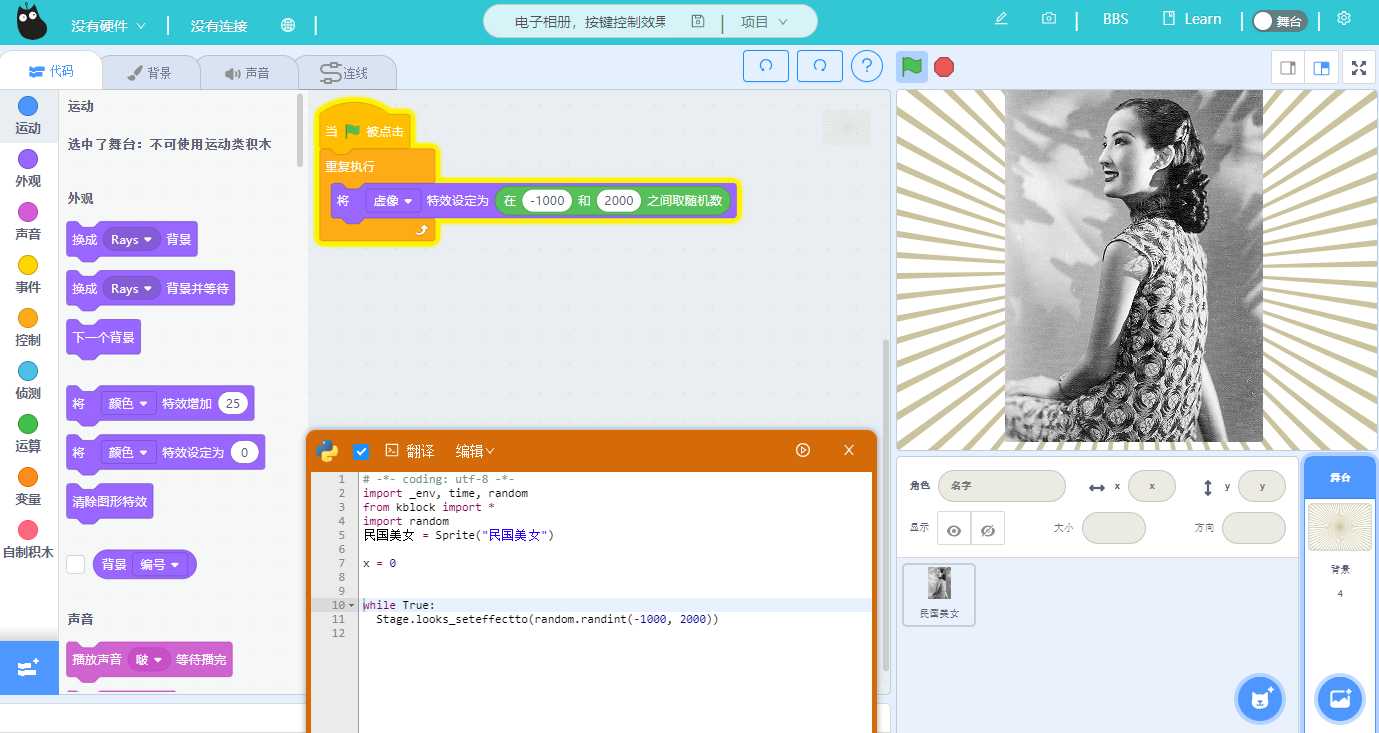Stop the program with the red stop button
This screenshot has height=733, width=1379.
944,67
